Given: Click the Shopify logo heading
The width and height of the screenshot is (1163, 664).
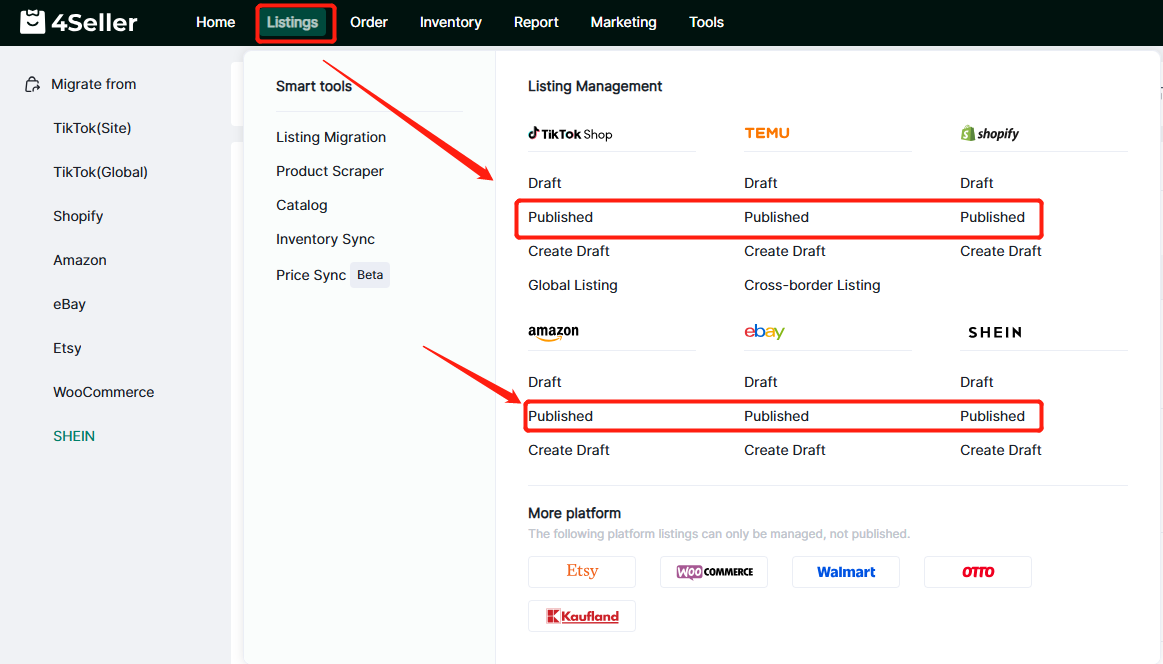Looking at the screenshot, I should (x=989, y=134).
